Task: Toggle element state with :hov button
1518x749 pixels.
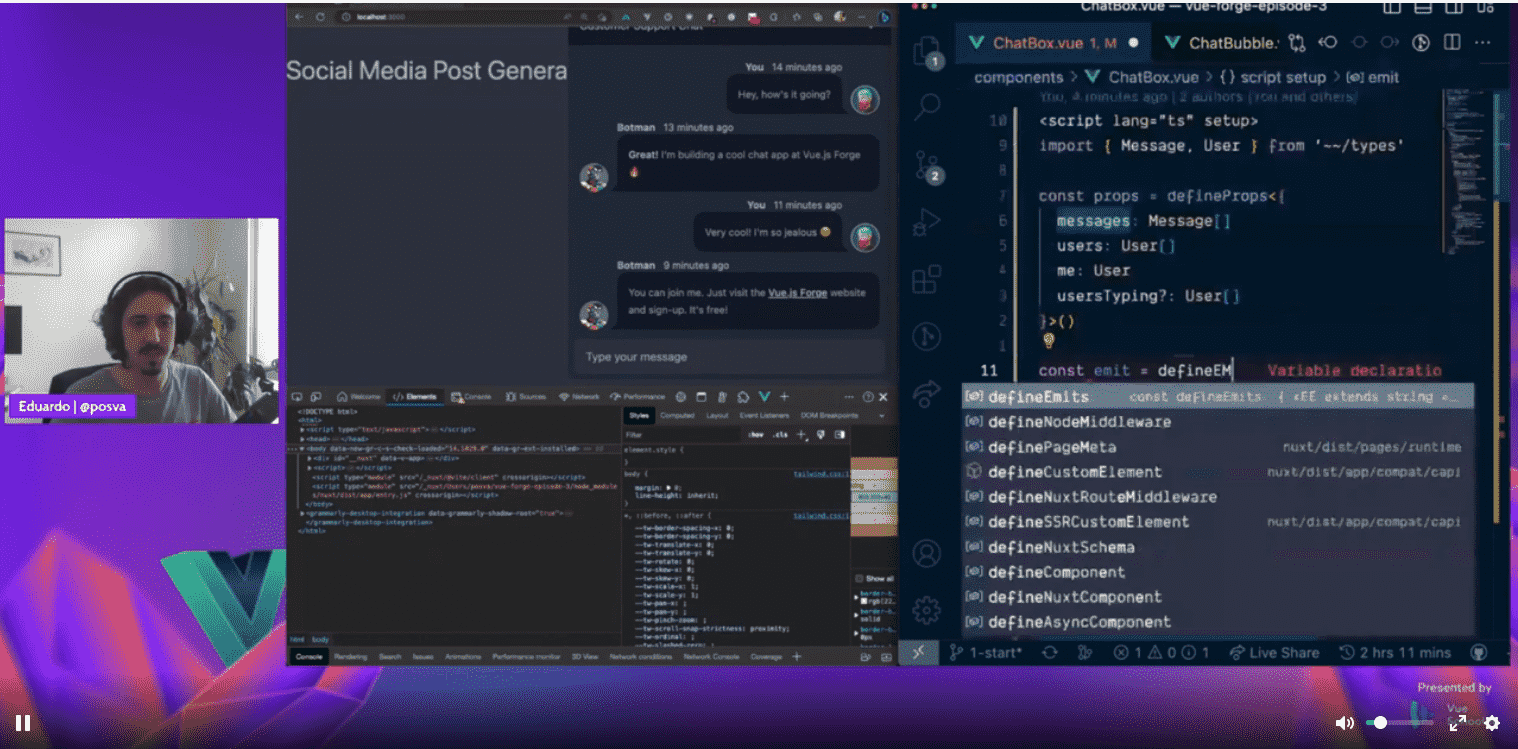Action: (757, 435)
